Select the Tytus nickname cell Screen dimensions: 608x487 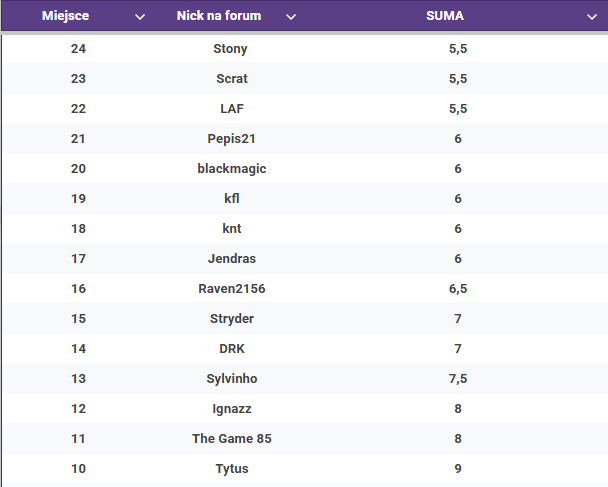tap(232, 469)
